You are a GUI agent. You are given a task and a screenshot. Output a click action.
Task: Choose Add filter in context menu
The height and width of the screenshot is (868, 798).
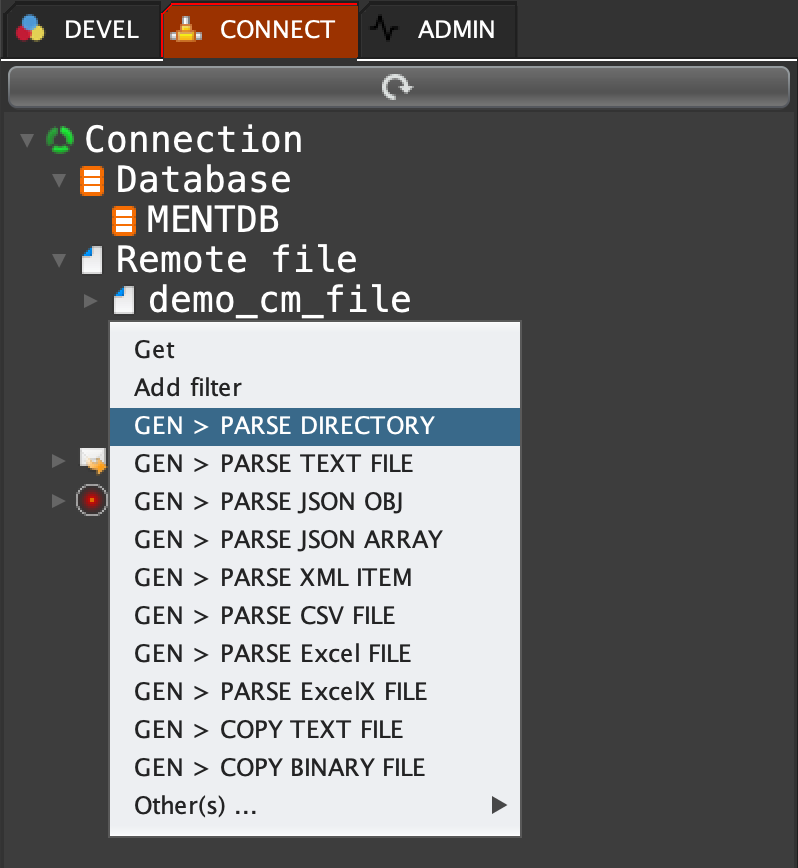[x=188, y=387]
